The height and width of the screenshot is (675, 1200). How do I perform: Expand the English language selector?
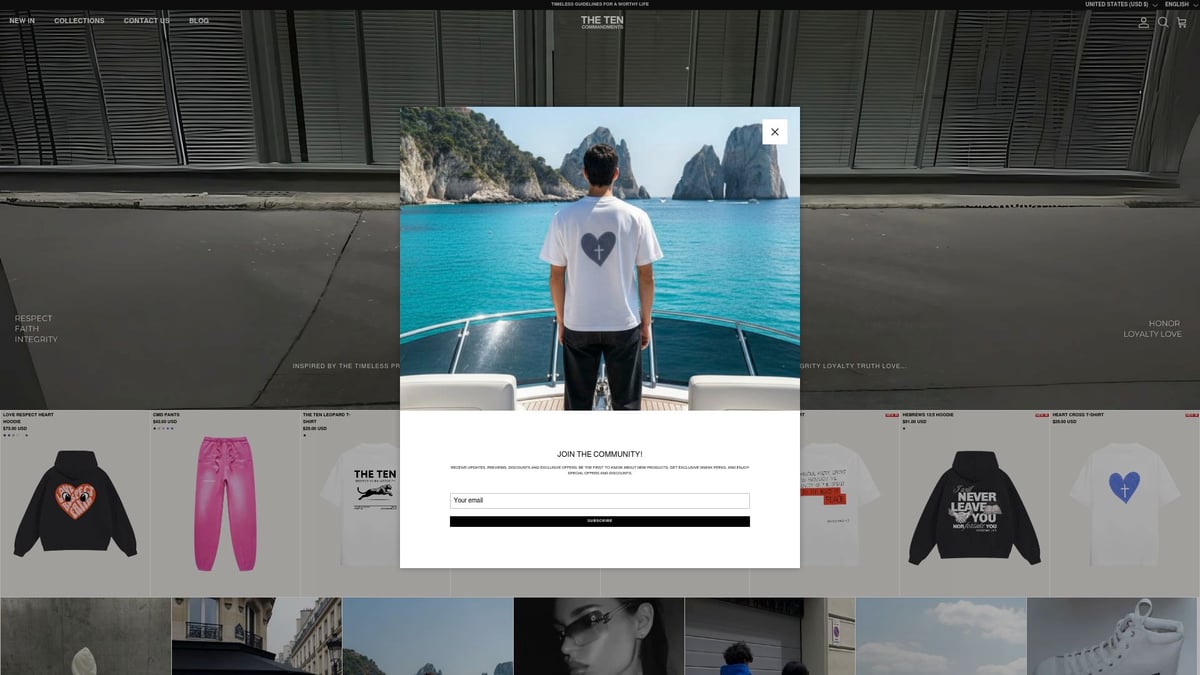[x=1180, y=5]
